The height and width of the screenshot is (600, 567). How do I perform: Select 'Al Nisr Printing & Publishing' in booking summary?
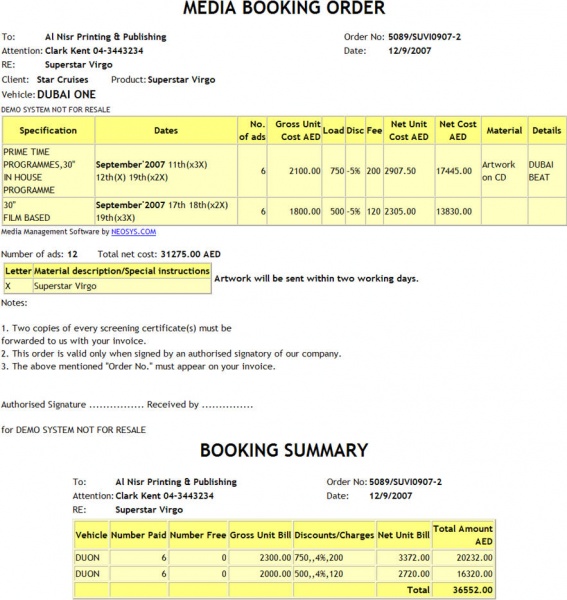pos(176,482)
